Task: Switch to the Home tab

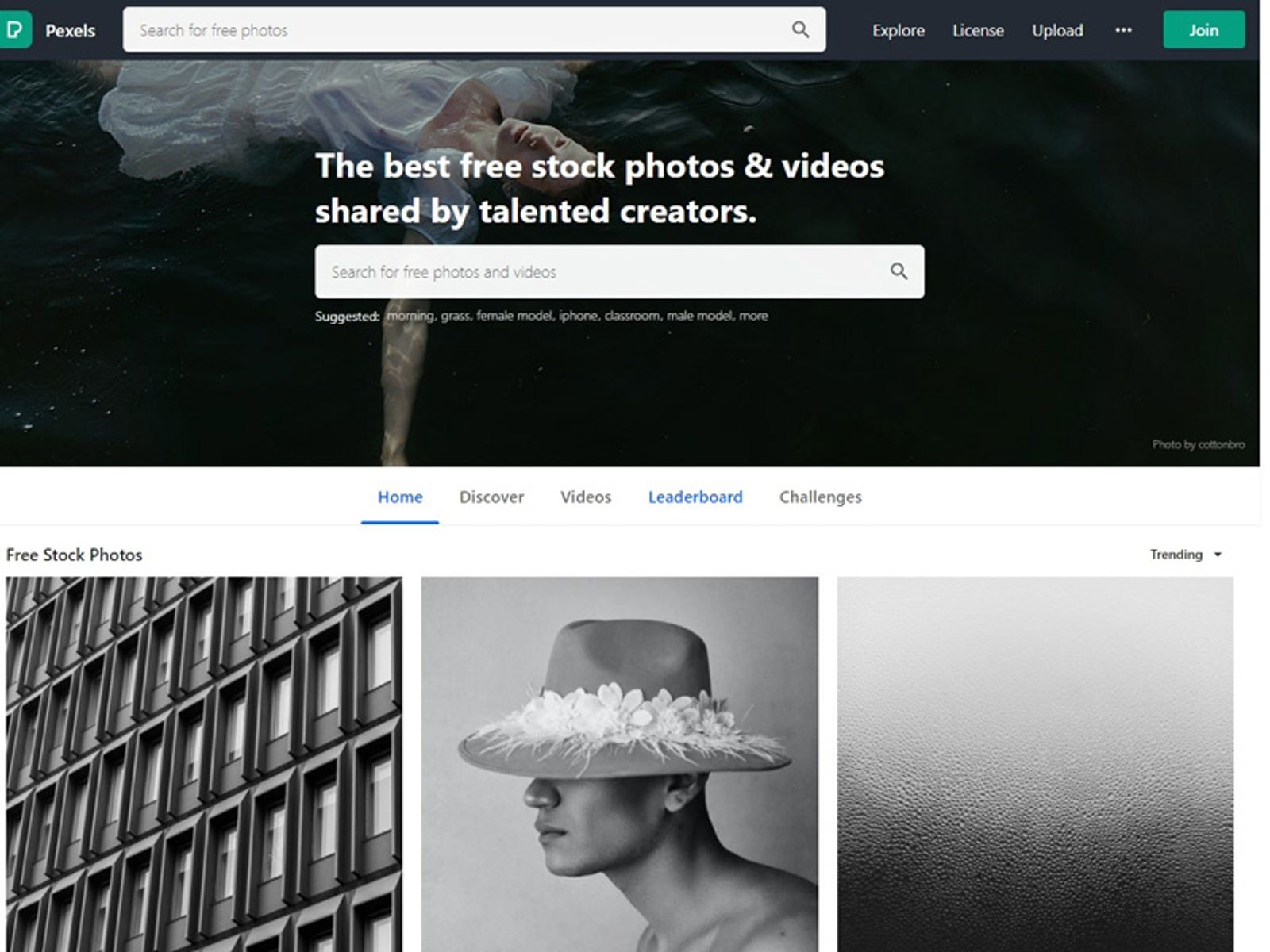Action: tap(400, 497)
